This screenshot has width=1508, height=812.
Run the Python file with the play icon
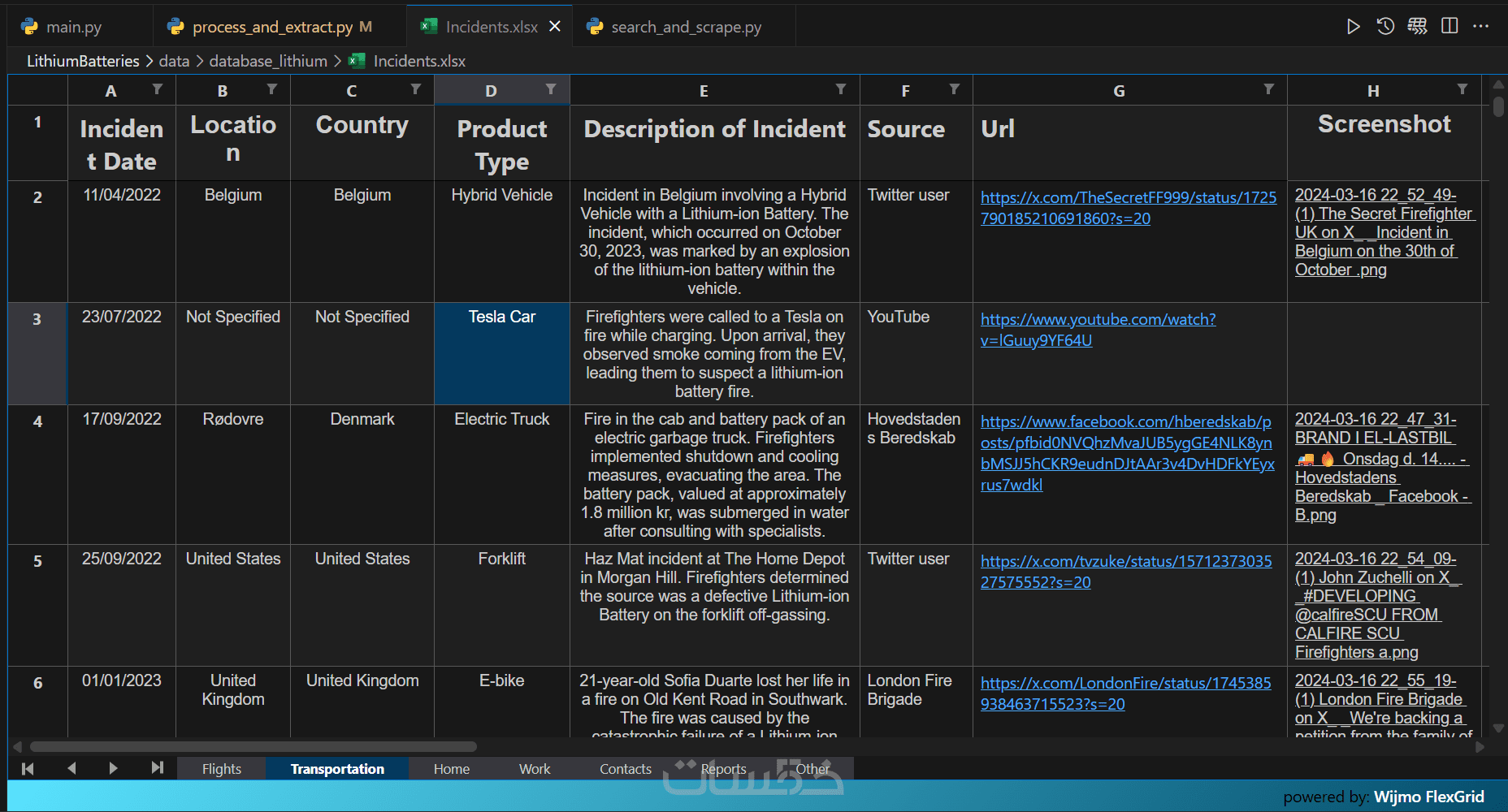click(1353, 27)
